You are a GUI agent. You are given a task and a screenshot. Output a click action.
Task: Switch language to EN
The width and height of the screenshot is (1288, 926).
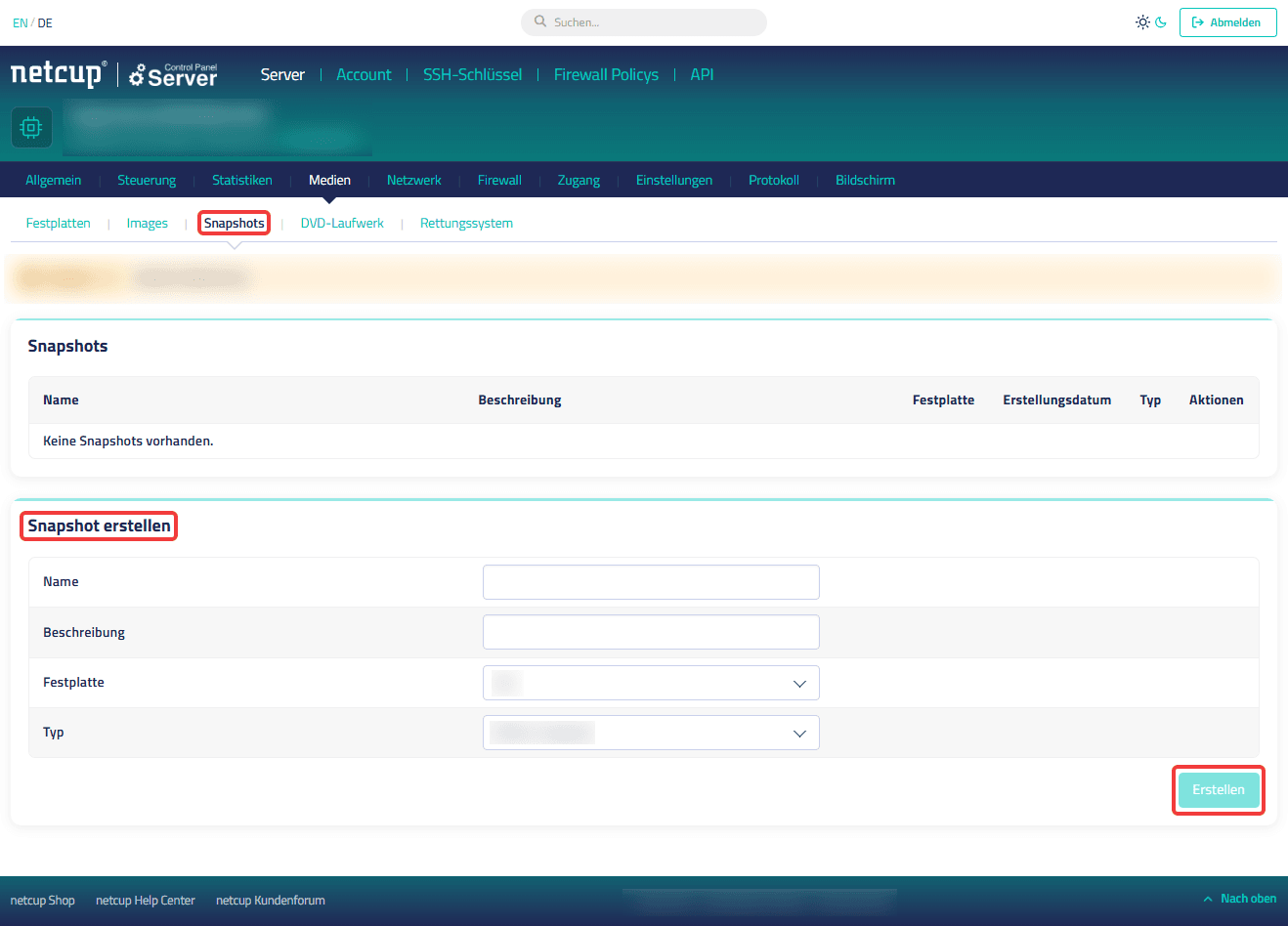(20, 22)
